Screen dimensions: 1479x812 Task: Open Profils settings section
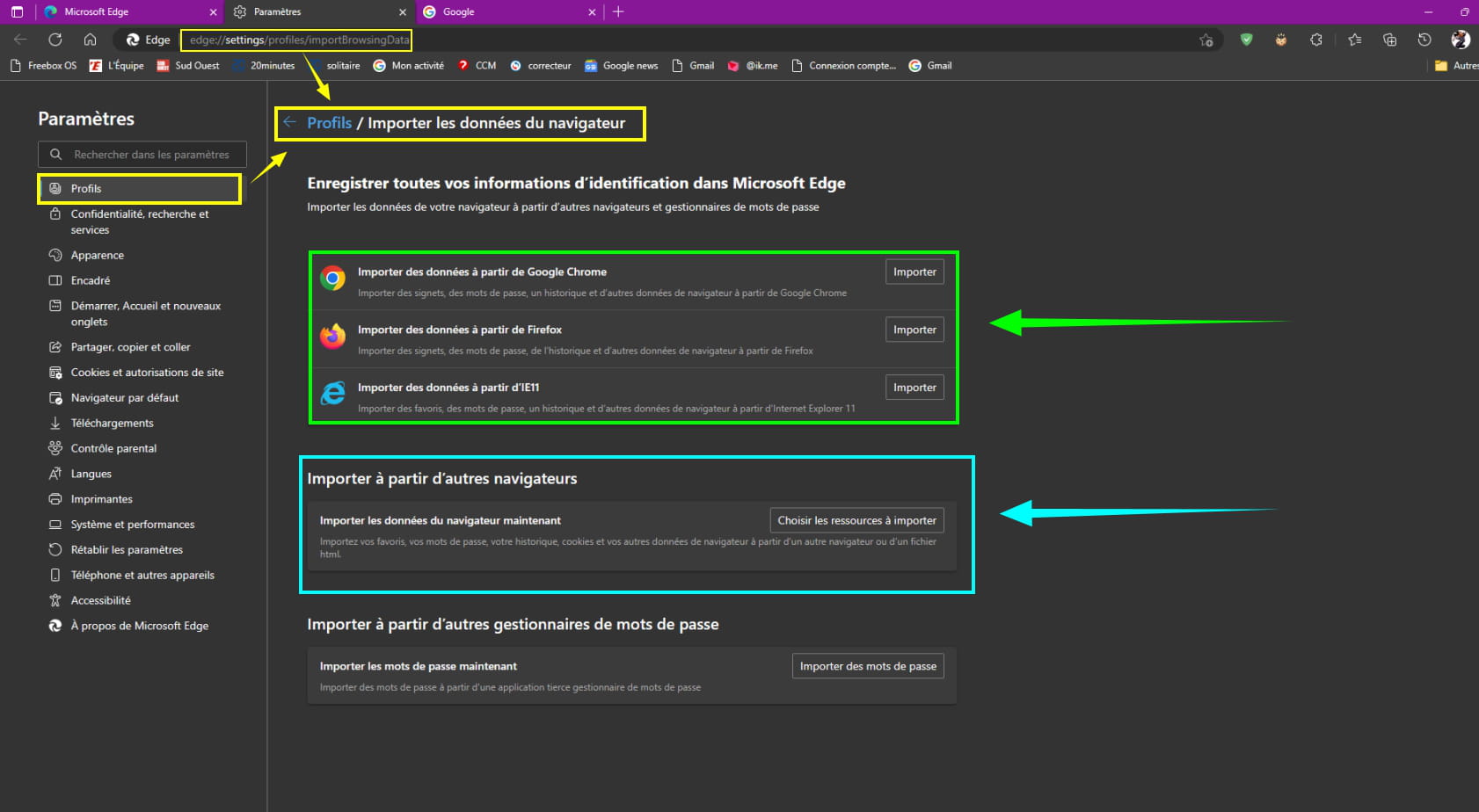[139, 189]
